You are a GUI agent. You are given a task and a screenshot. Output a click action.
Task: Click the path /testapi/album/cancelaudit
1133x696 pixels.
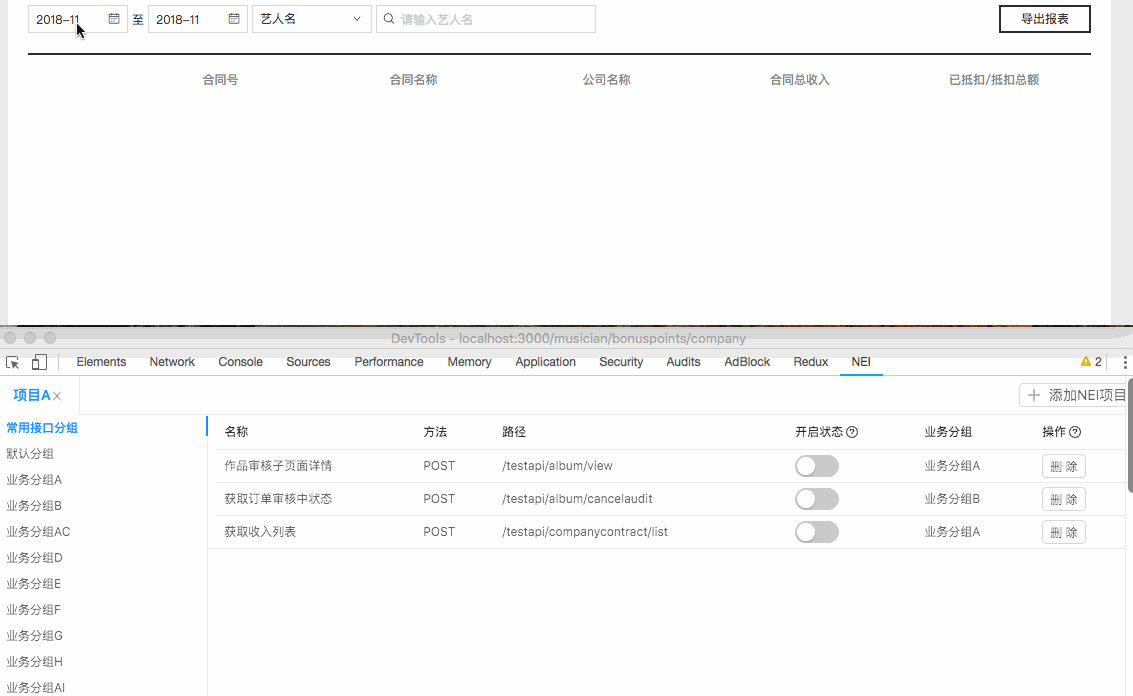pyautogui.click(x=577, y=499)
